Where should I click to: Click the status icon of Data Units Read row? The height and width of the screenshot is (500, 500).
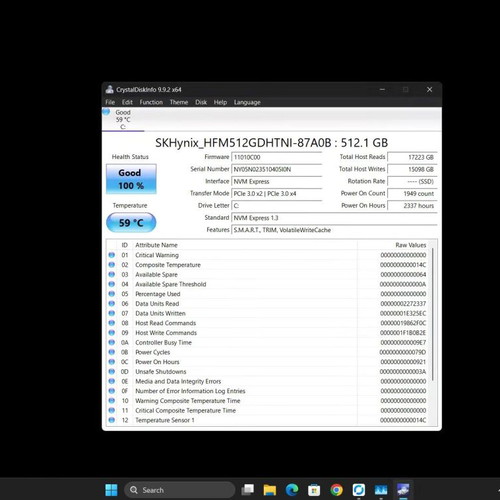(x=112, y=304)
